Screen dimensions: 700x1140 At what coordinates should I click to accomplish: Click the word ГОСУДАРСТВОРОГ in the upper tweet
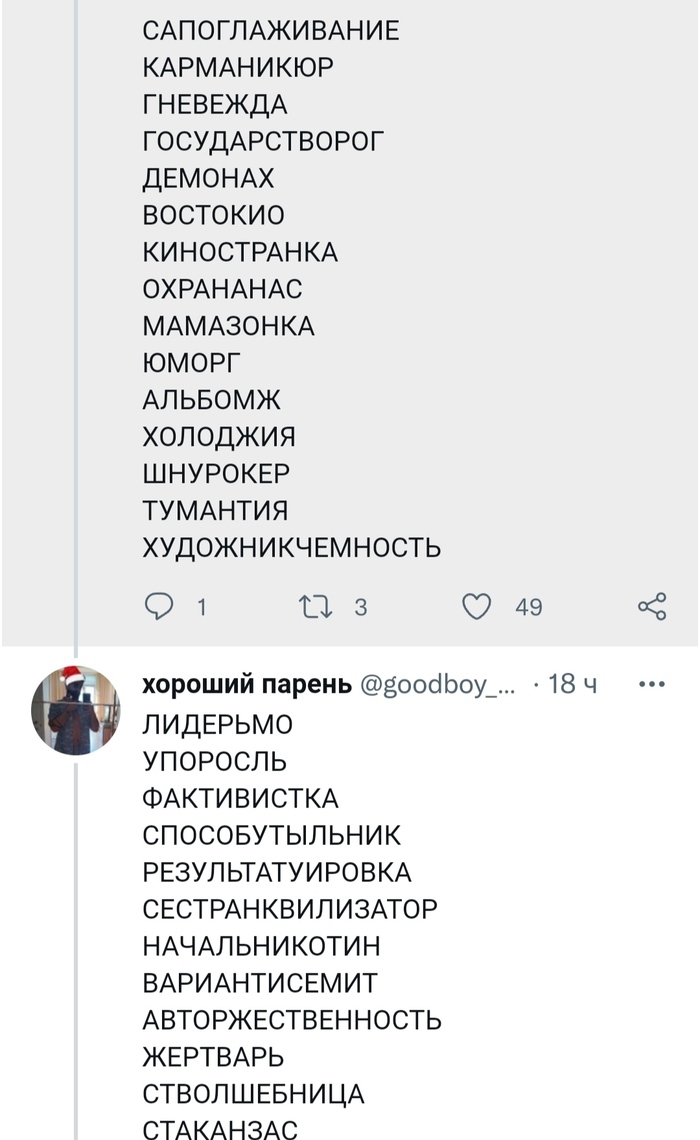[264, 142]
